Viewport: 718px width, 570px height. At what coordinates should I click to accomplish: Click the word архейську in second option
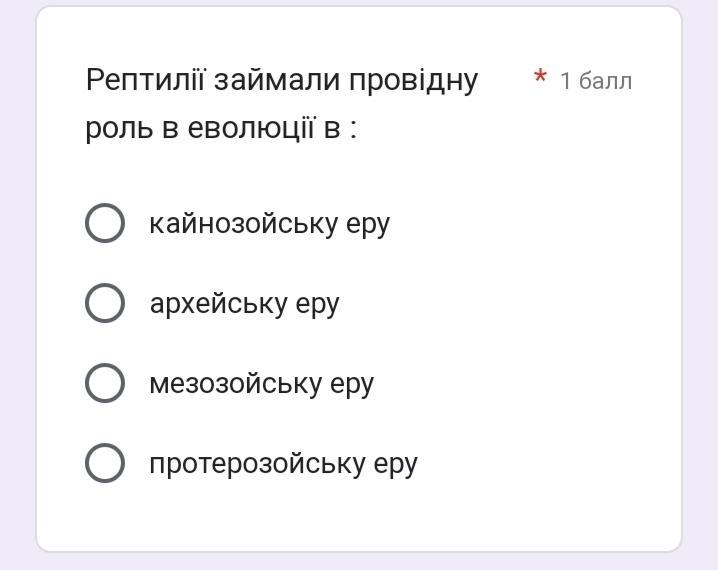click(218, 304)
